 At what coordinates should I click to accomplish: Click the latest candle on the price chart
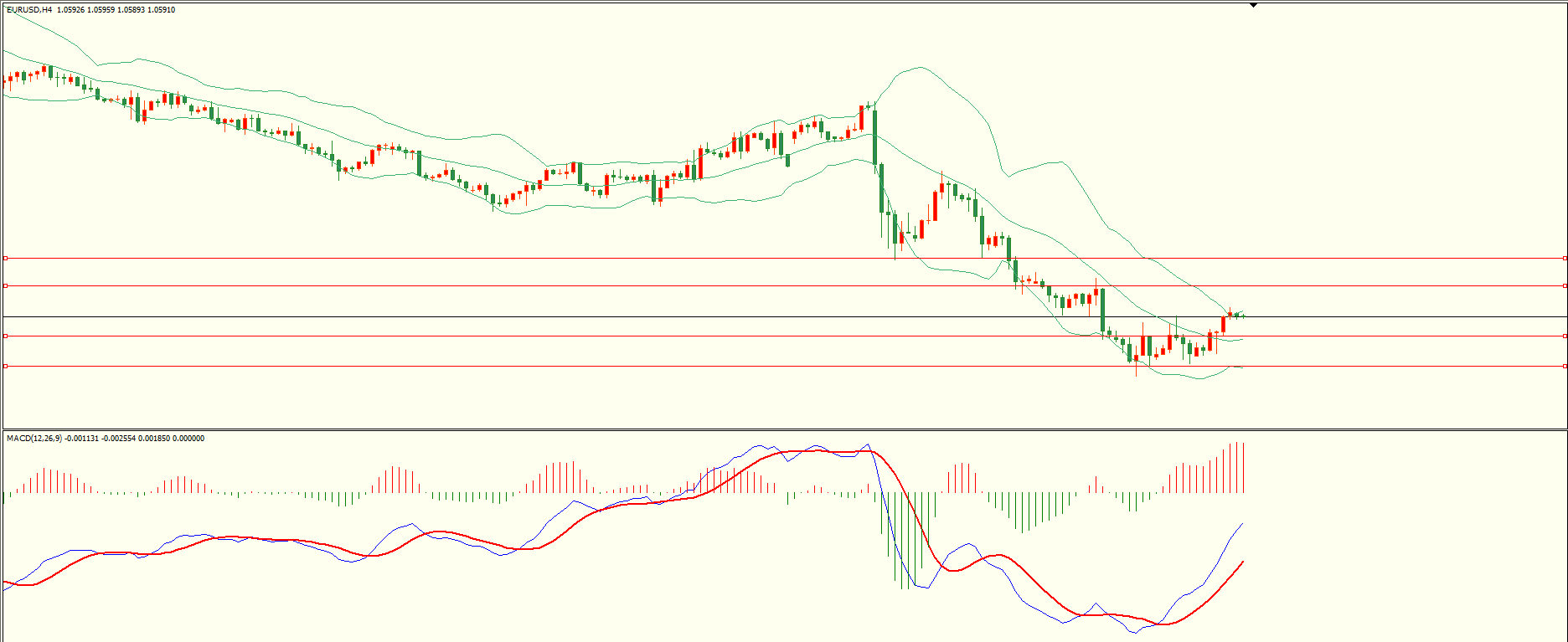(1243, 316)
